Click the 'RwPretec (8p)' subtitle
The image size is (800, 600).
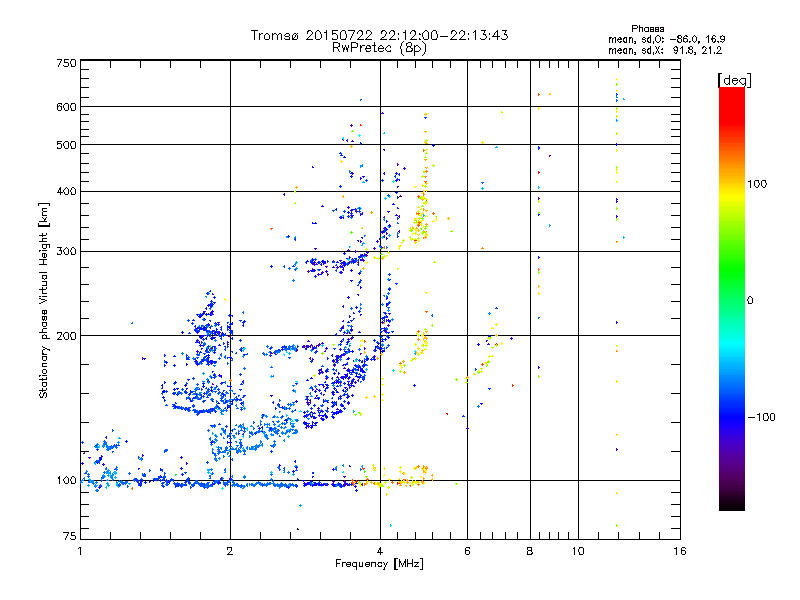[x=379, y=48]
